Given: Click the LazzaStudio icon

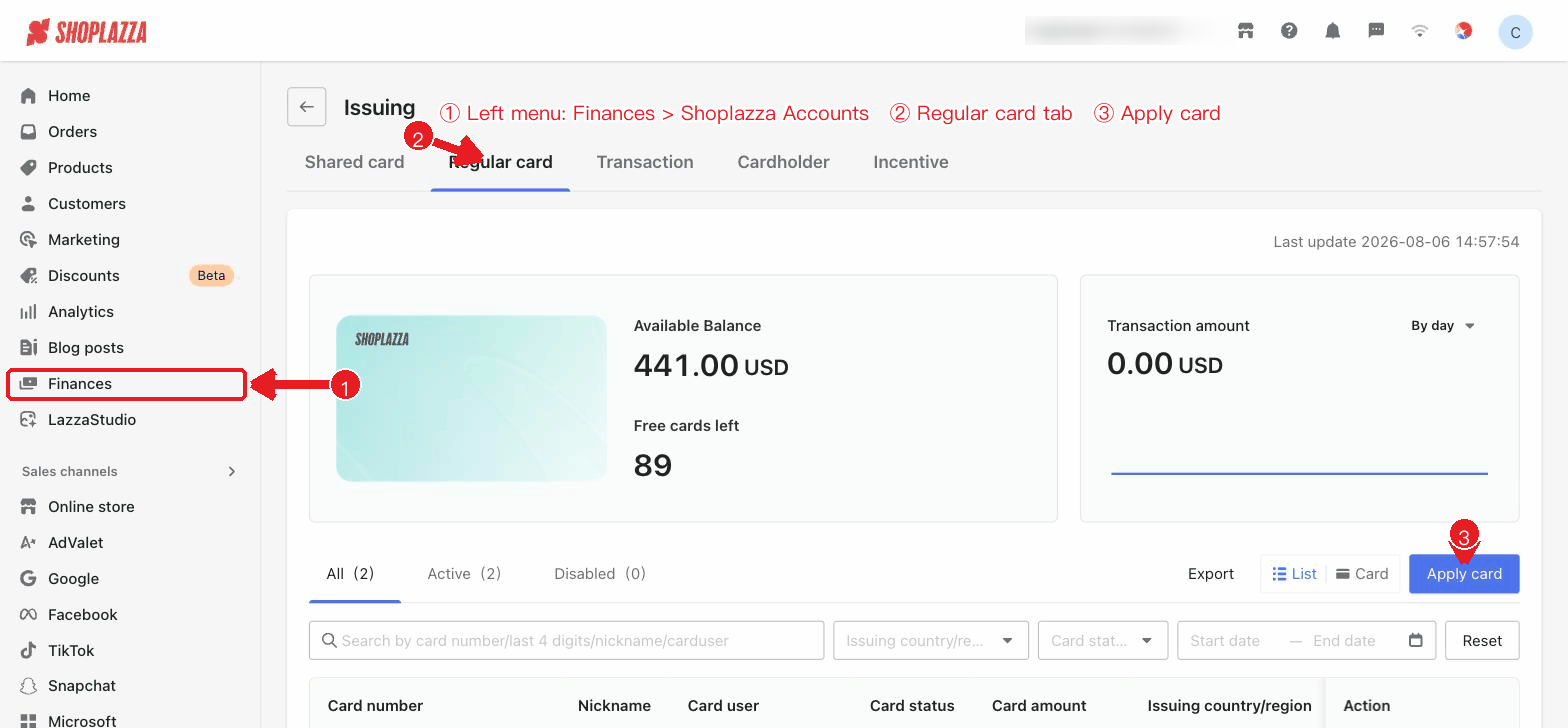Looking at the screenshot, I should coord(29,420).
